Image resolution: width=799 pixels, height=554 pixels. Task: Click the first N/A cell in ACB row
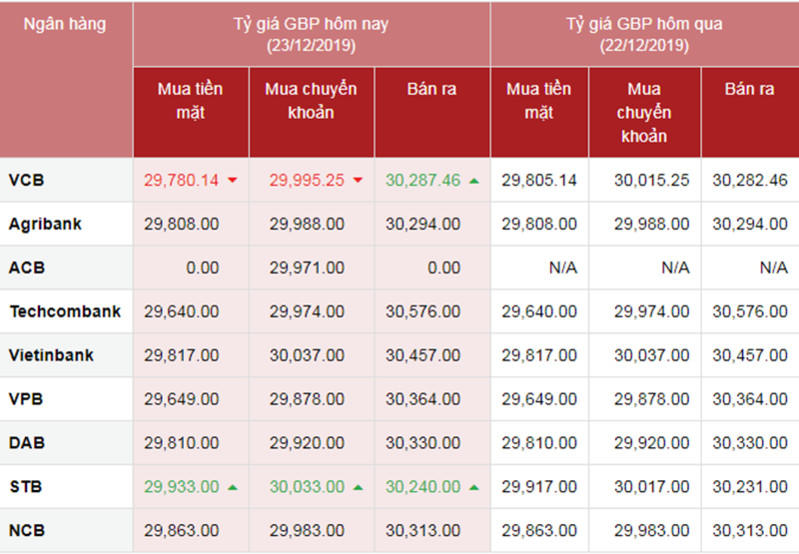[x=539, y=268]
